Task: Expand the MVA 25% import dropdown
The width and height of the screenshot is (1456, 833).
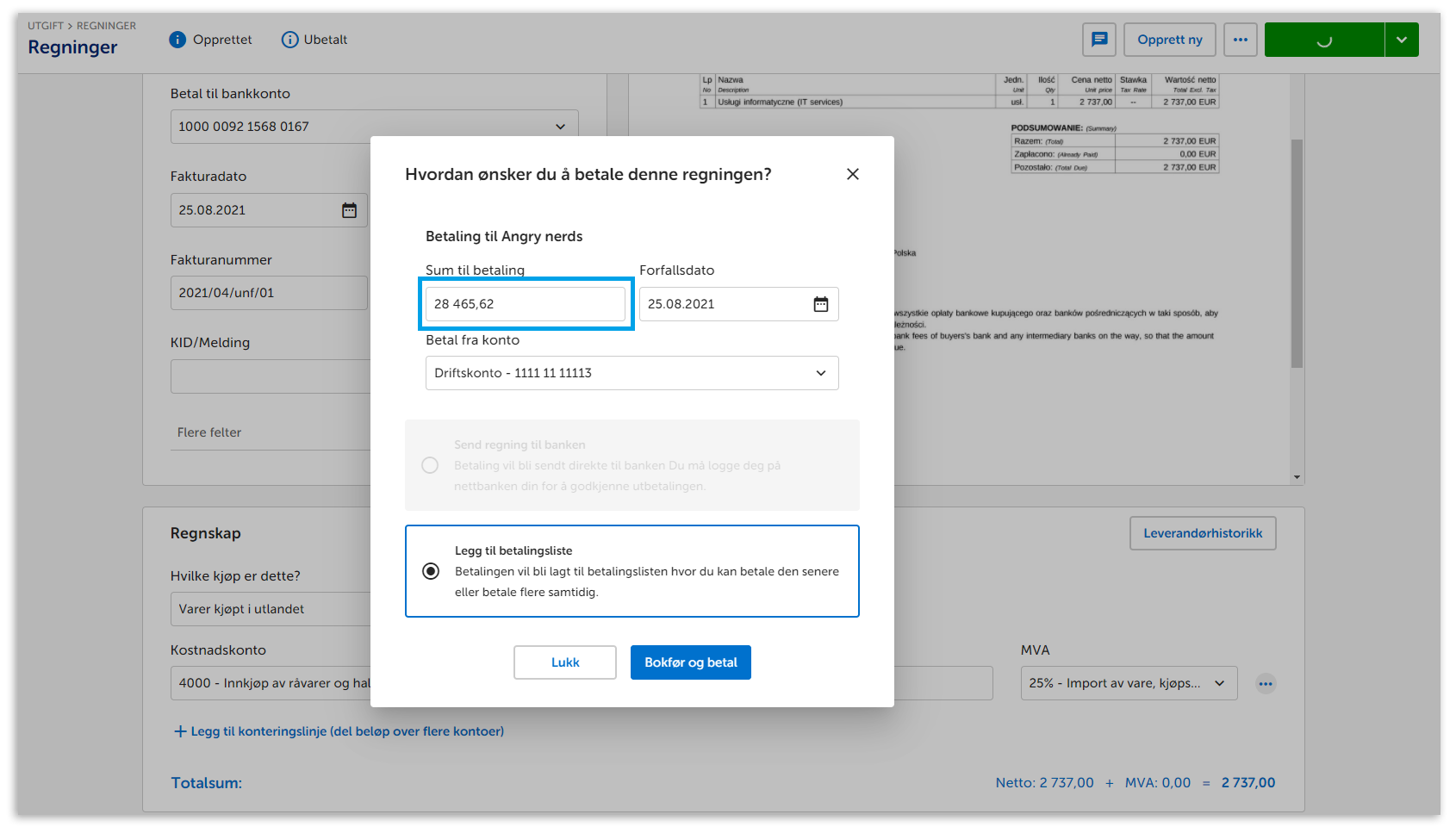Action: [x=1128, y=683]
